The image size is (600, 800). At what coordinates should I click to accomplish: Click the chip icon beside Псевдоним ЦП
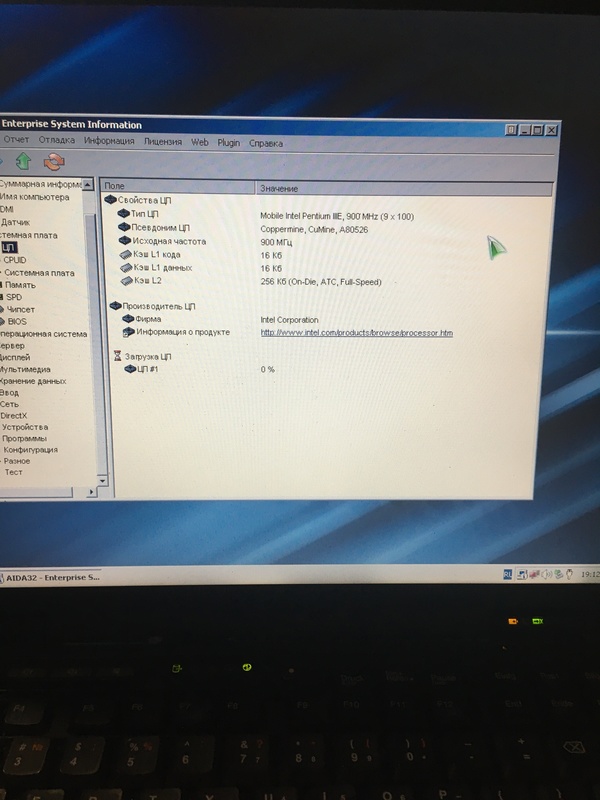point(124,227)
